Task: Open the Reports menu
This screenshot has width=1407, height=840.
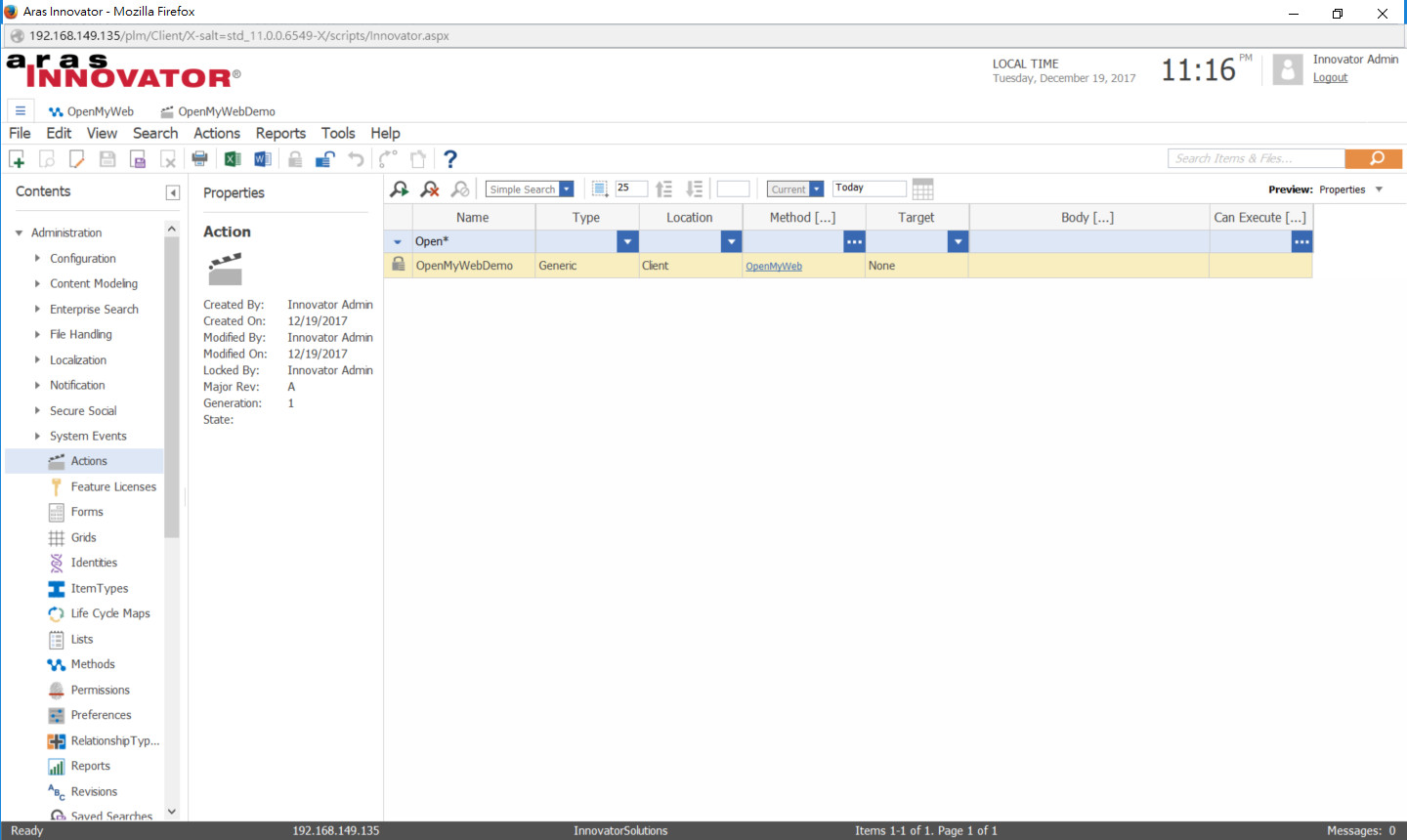Action: (x=280, y=133)
